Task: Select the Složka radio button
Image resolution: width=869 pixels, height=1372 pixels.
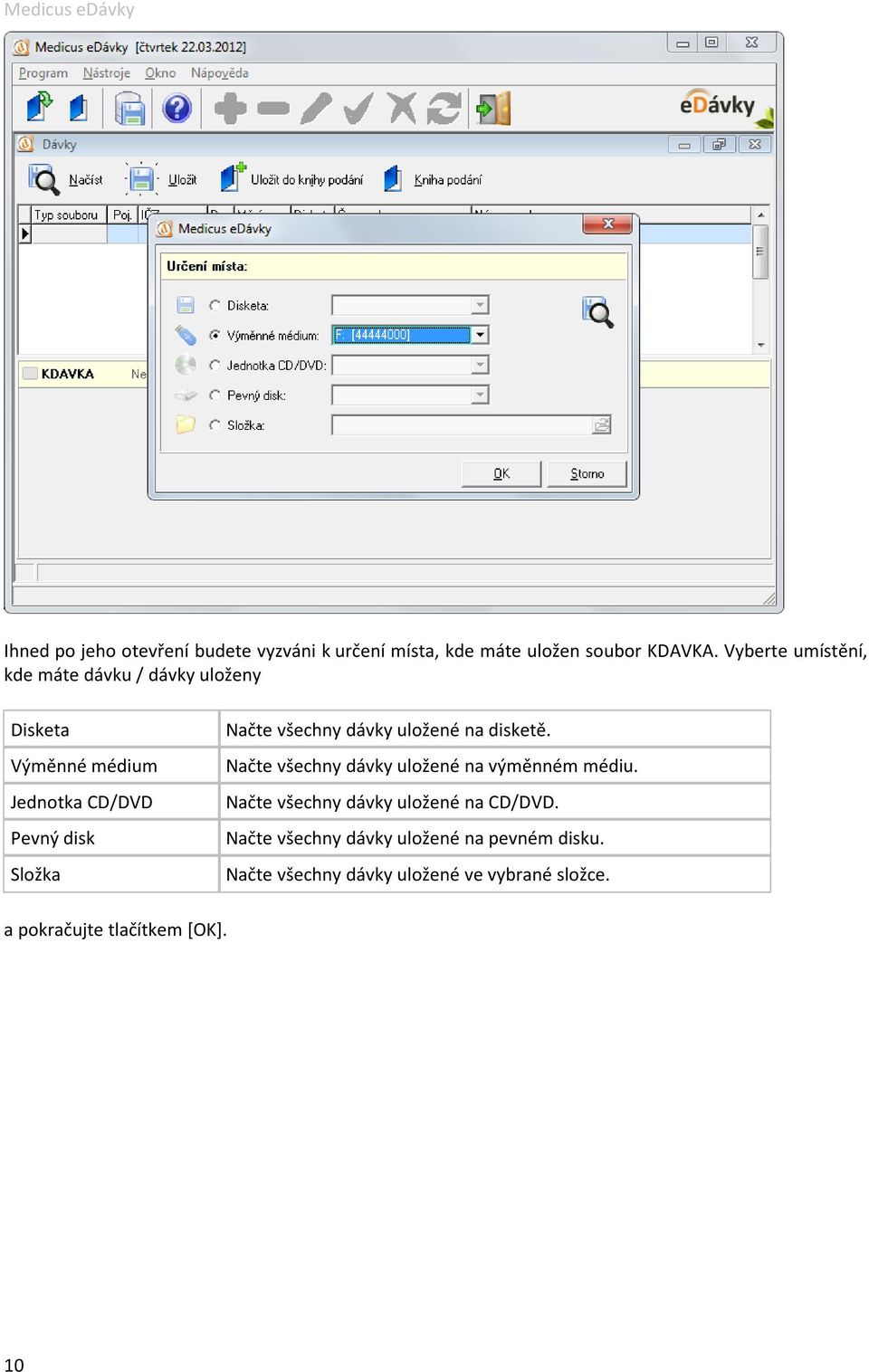Action: [215, 424]
